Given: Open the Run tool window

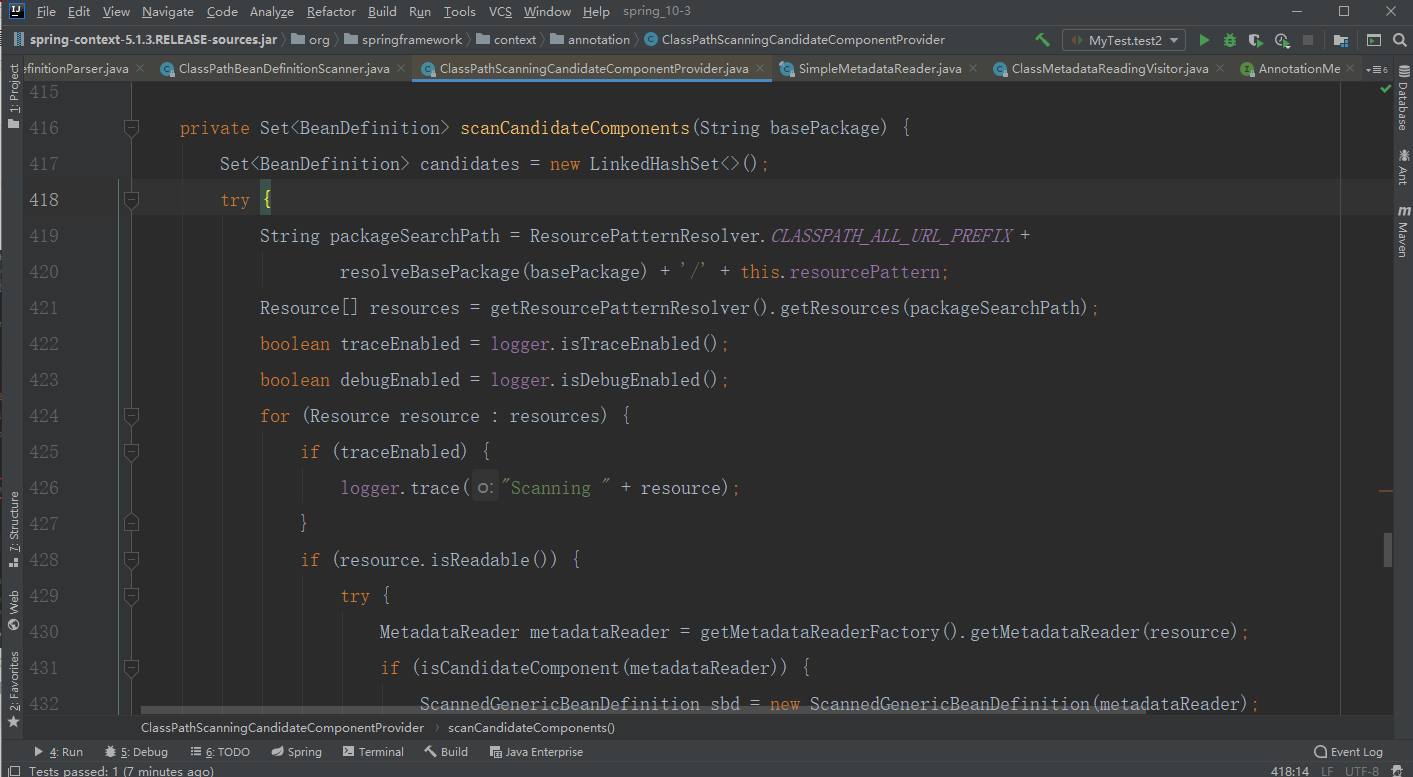Looking at the screenshot, I should 58,752.
